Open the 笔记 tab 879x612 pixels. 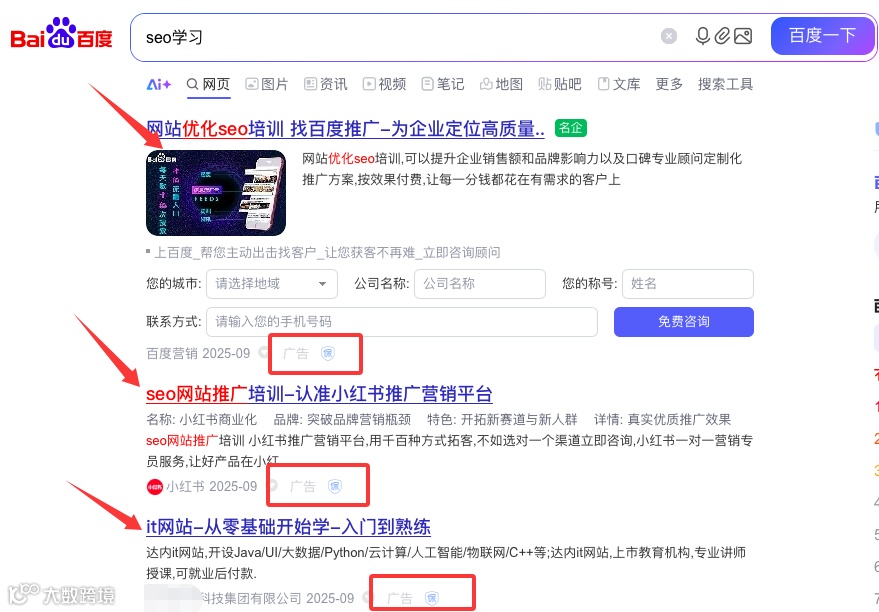click(443, 85)
